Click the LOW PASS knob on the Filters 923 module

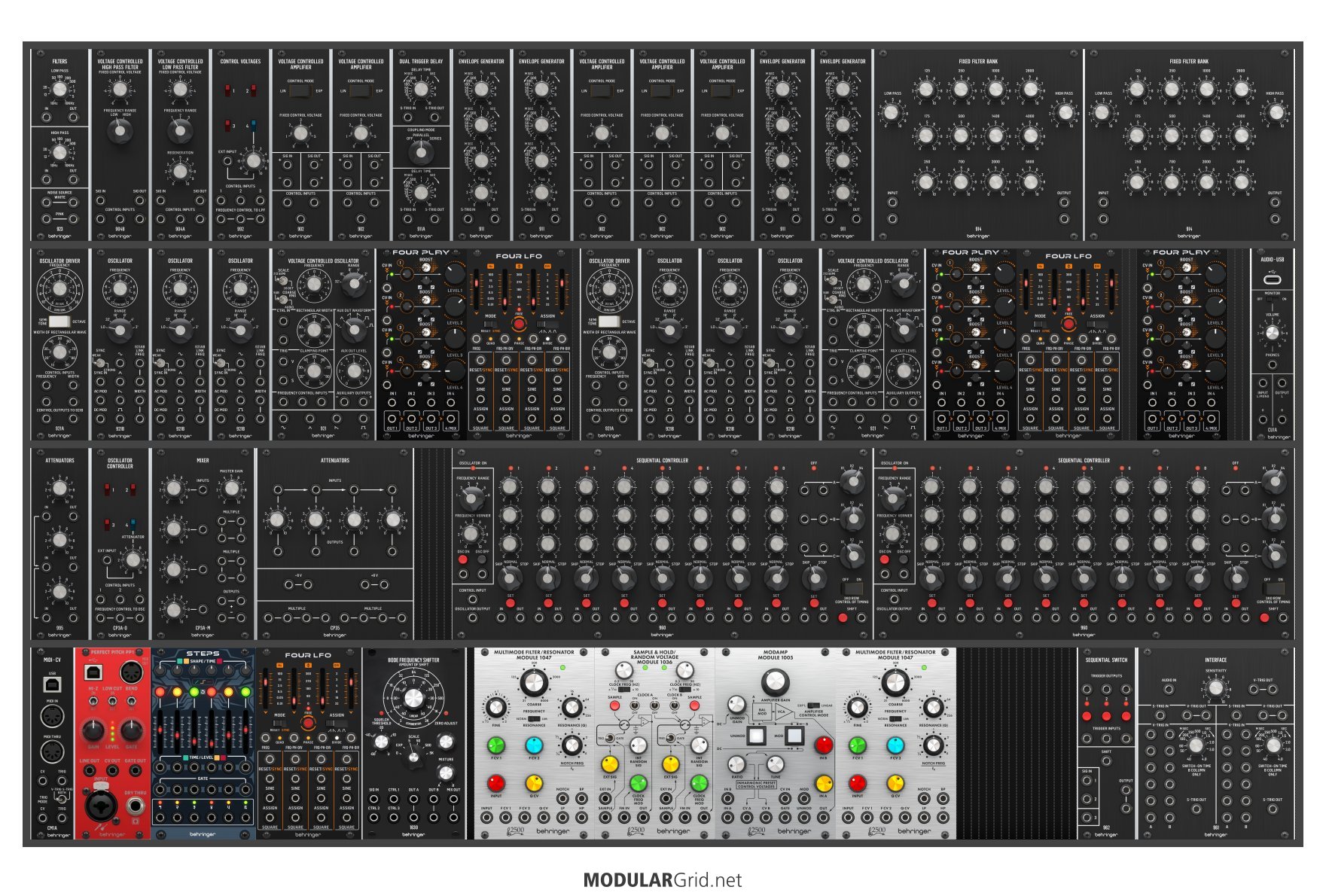click(59, 89)
